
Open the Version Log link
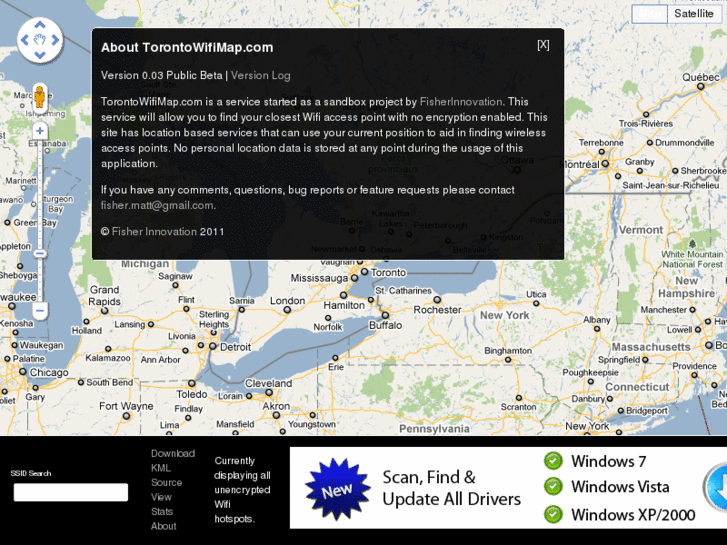(x=261, y=75)
